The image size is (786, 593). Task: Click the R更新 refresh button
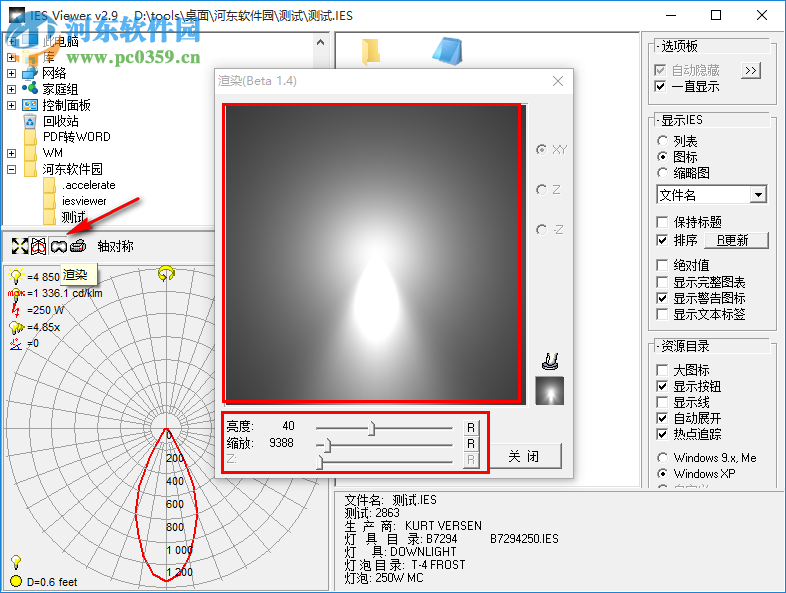pos(736,241)
